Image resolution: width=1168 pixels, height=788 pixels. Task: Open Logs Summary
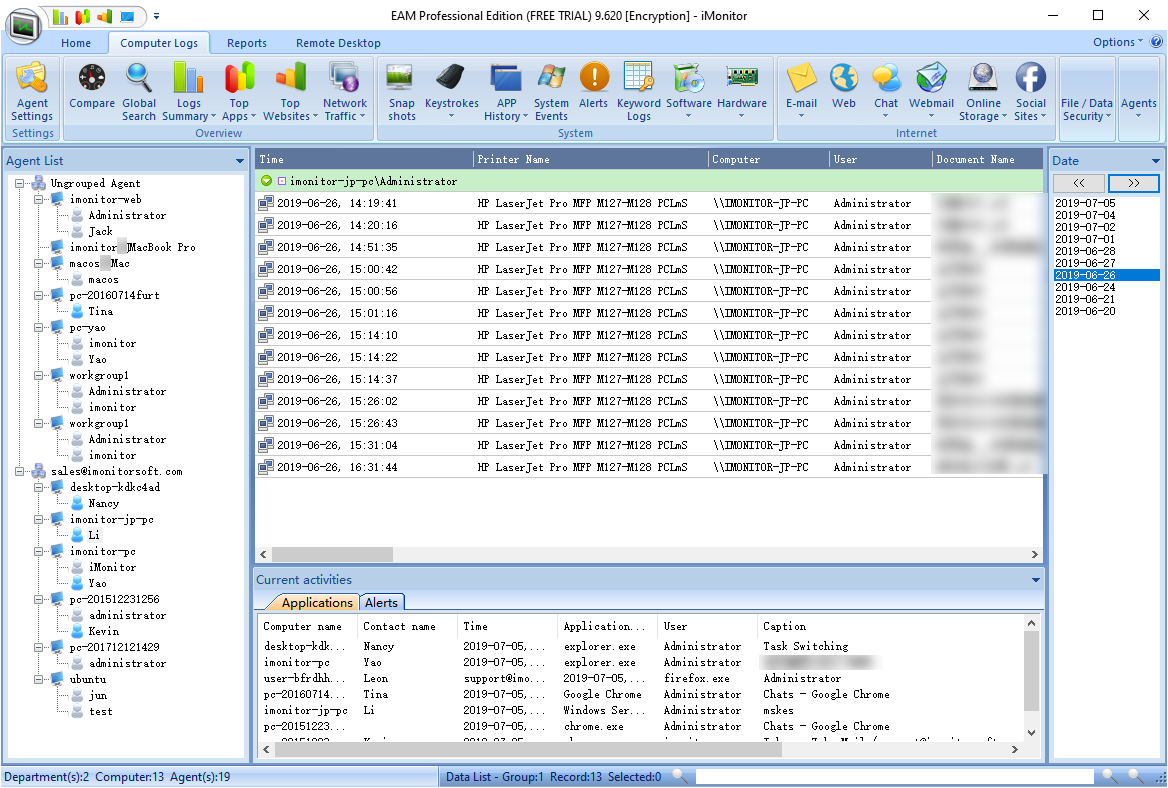(188, 92)
